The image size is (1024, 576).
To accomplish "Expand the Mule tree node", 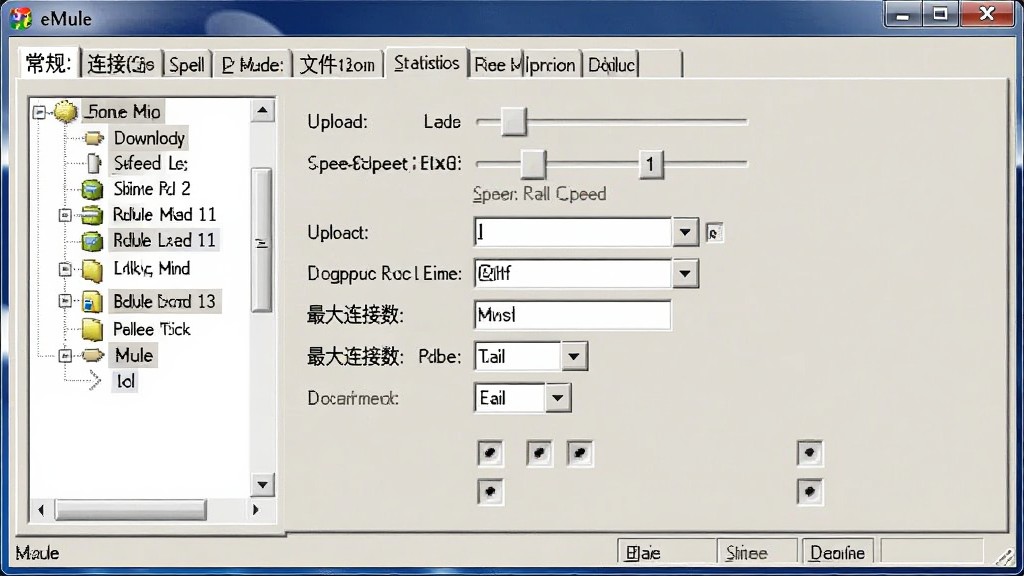I will pos(65,355).
